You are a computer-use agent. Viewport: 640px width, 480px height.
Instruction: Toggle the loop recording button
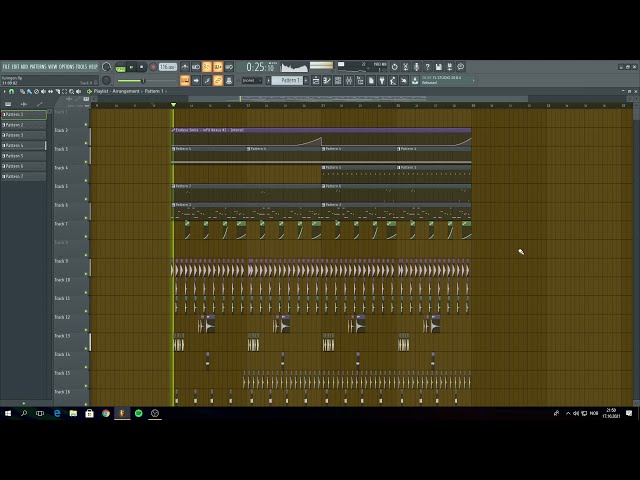point(229,67)
